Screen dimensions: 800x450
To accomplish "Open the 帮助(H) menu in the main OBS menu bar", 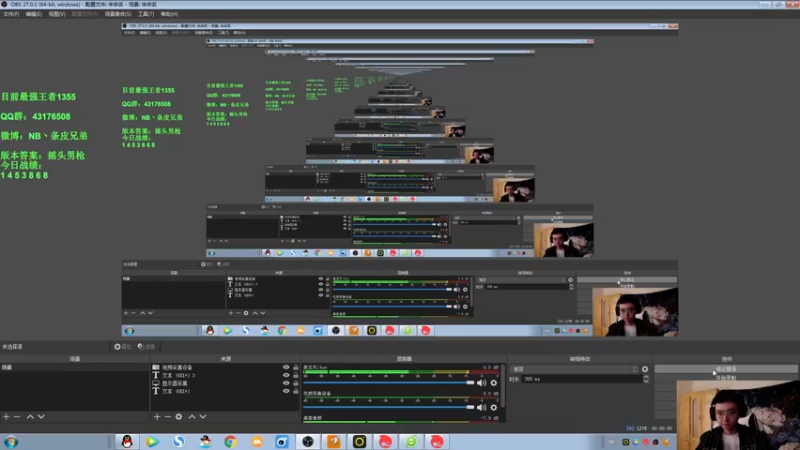I will tap(169, 14).
